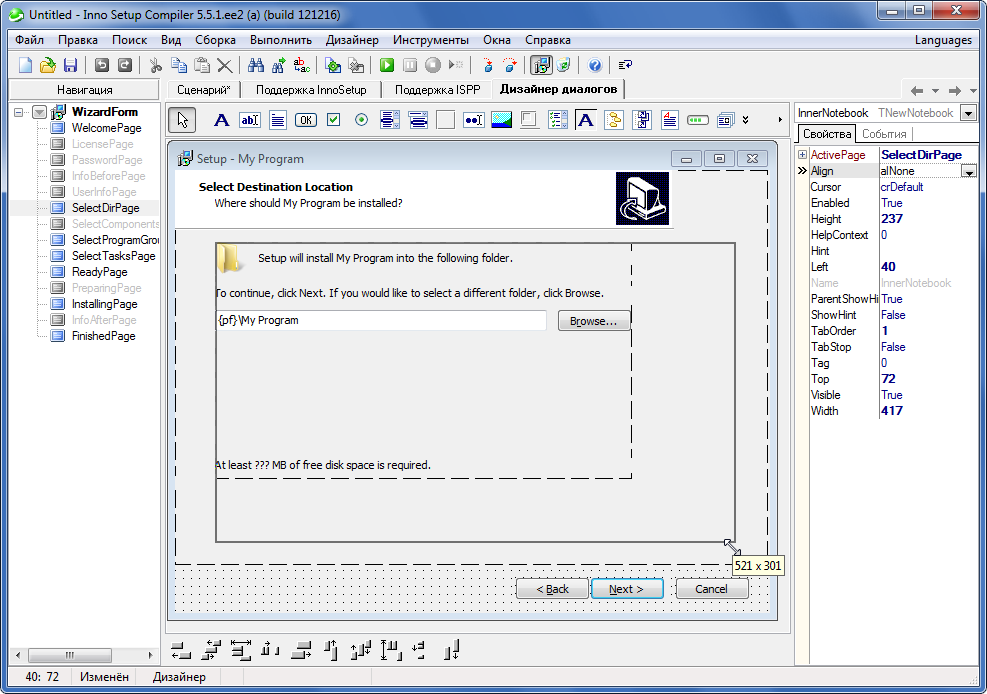Click the {pf}\My Program path field
This screenshot has height=694, width=987.
tap(380, 321)
